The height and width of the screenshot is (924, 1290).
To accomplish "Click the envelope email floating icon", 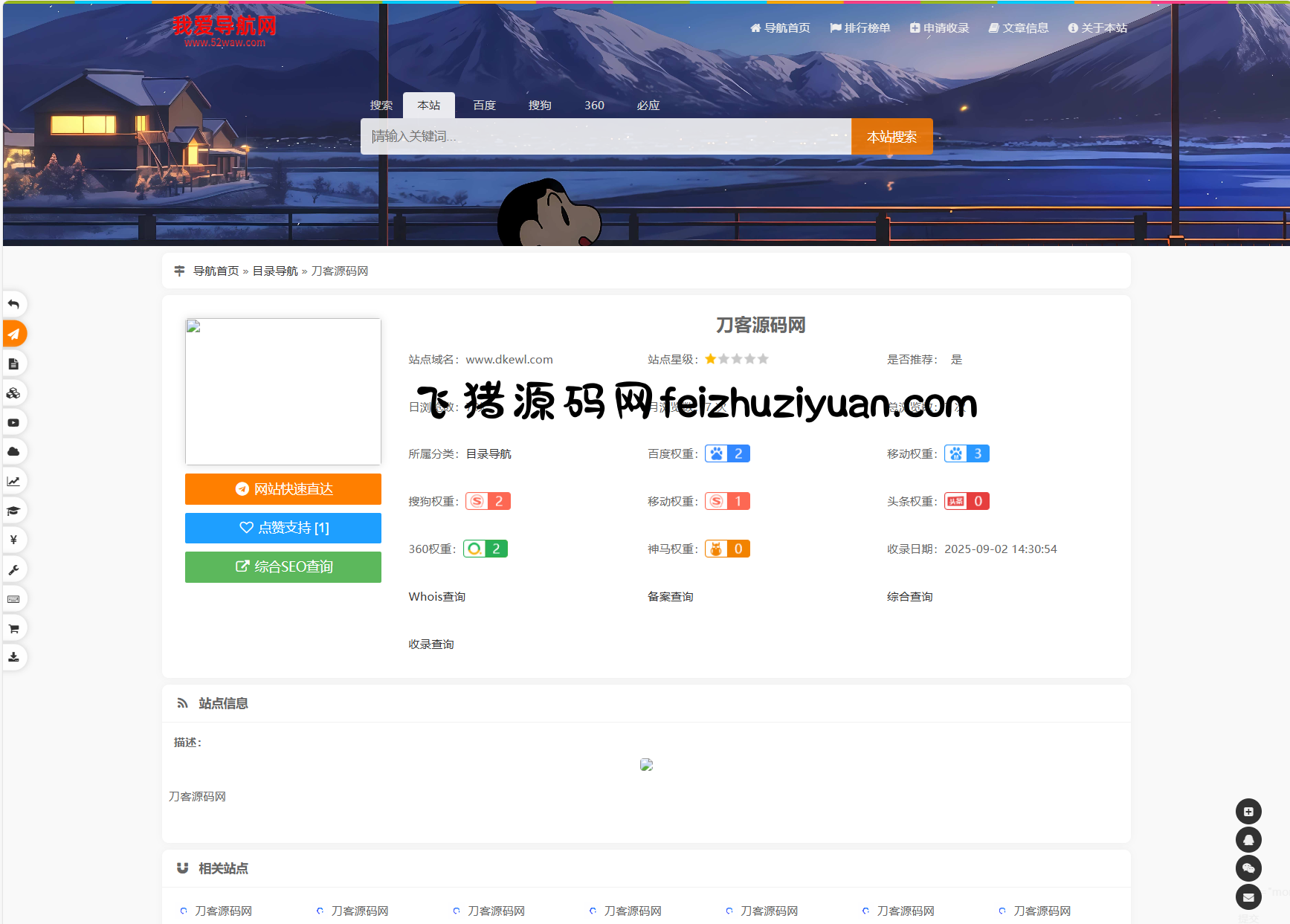I will point(1248,897).
